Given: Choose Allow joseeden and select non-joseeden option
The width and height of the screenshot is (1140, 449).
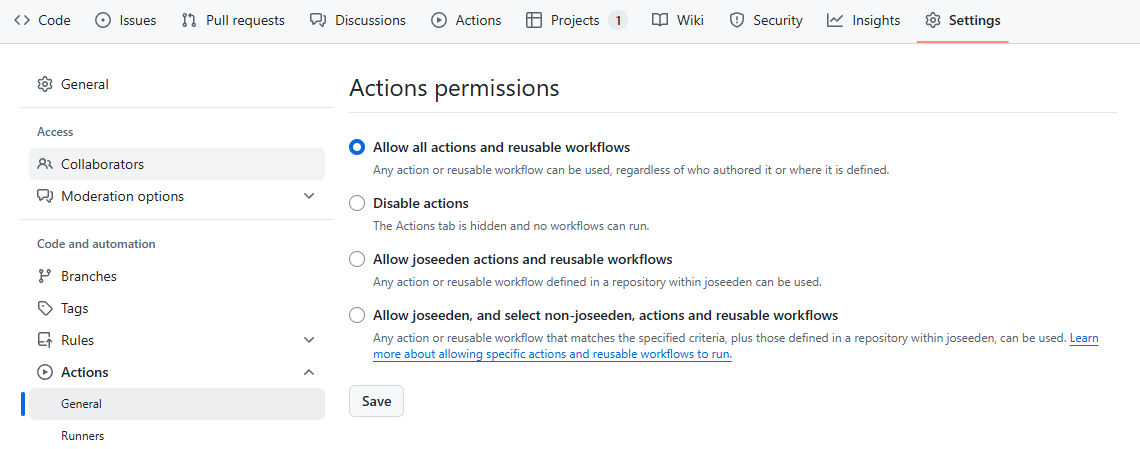Looking at the screenshot, I should [357, 315].
